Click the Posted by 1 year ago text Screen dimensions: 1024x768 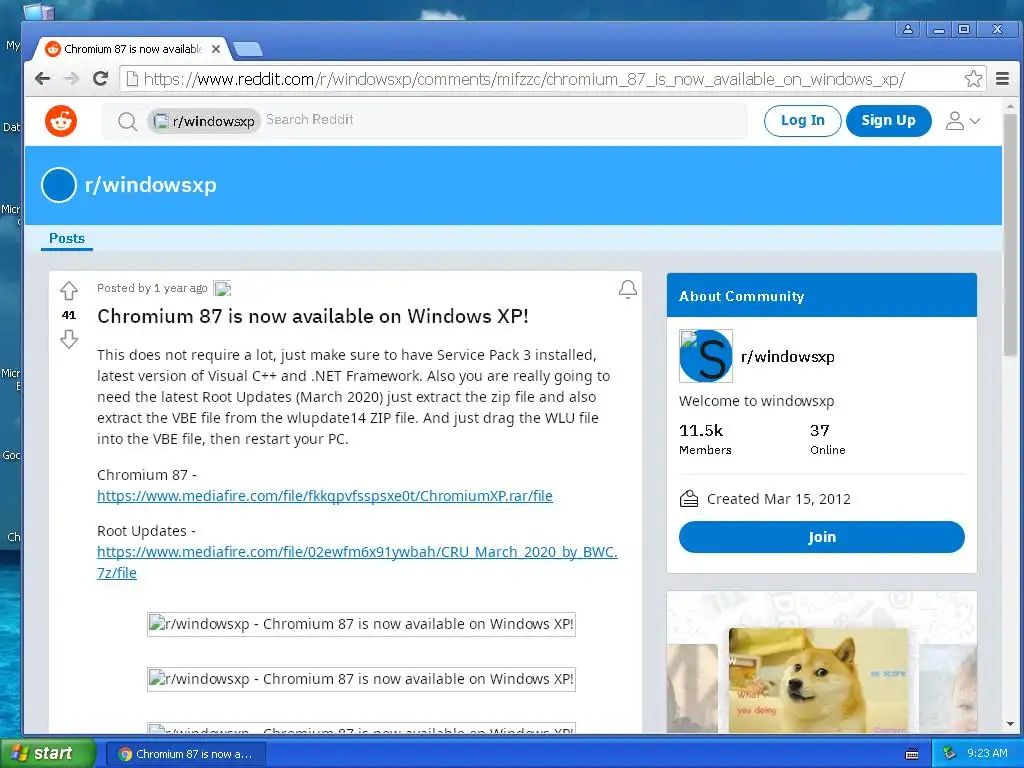click(152, 288)
